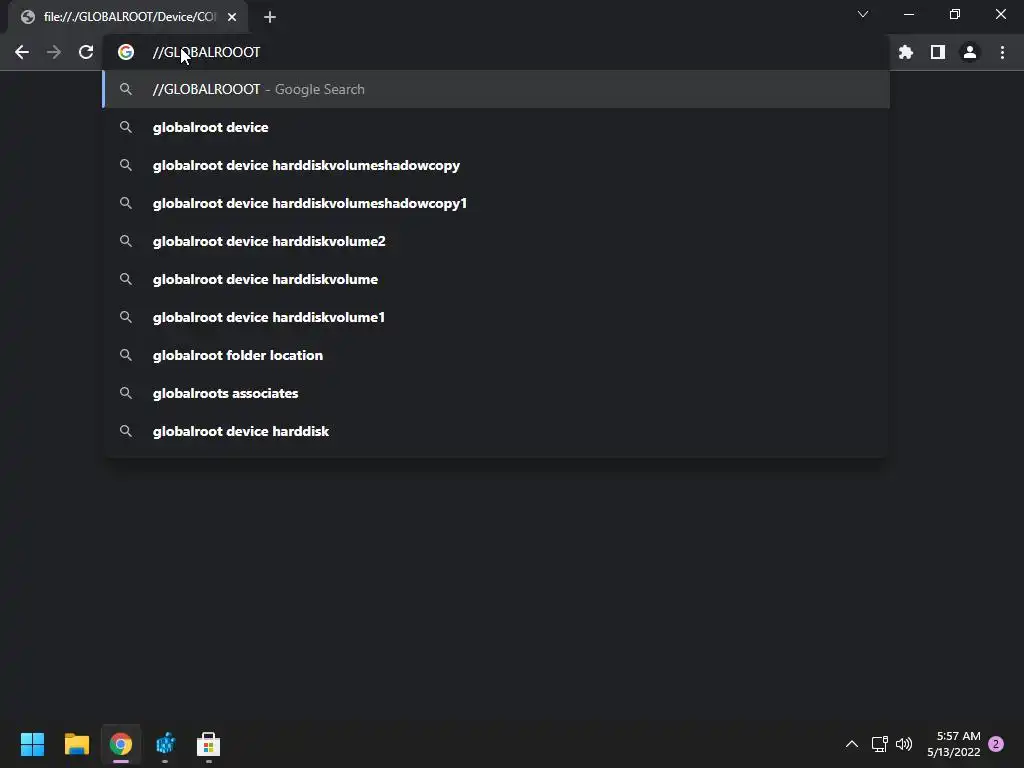The image size is (1024, 768).
Task: Click the Chrome taskbar icon
Action: tap(121, 744)
